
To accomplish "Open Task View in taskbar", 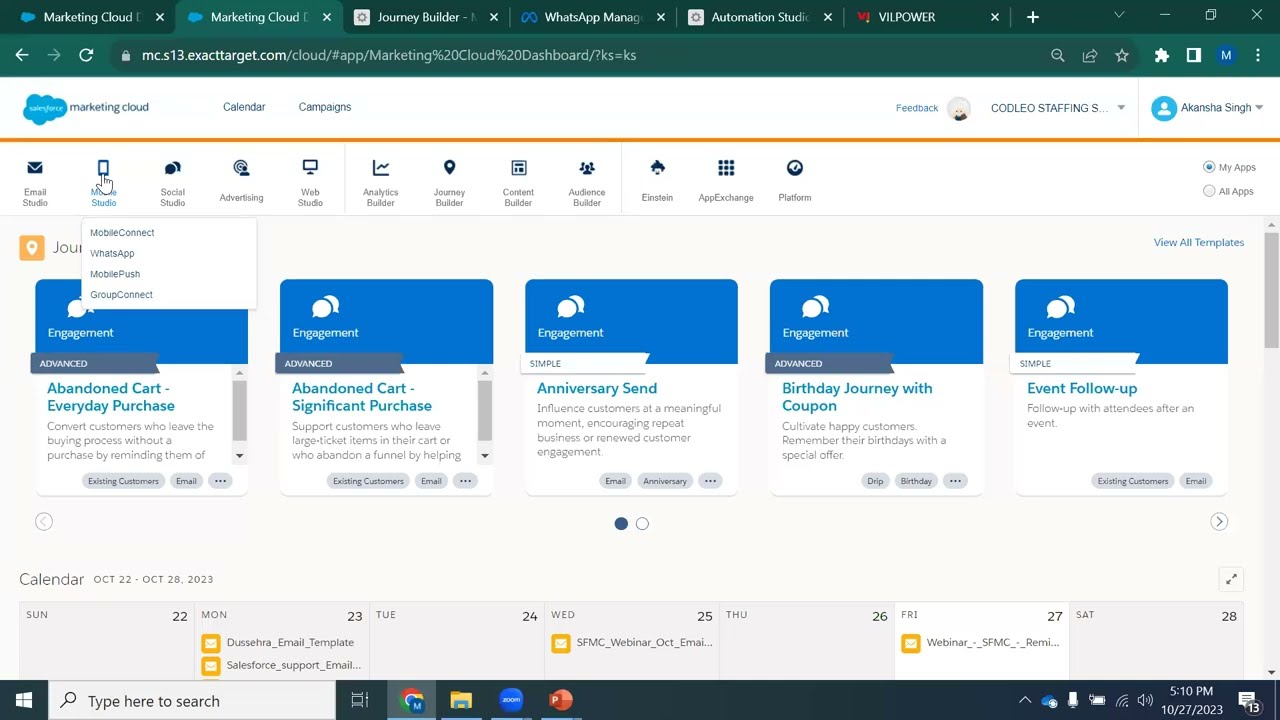I will pyautogui.click(x=360, y=700).
